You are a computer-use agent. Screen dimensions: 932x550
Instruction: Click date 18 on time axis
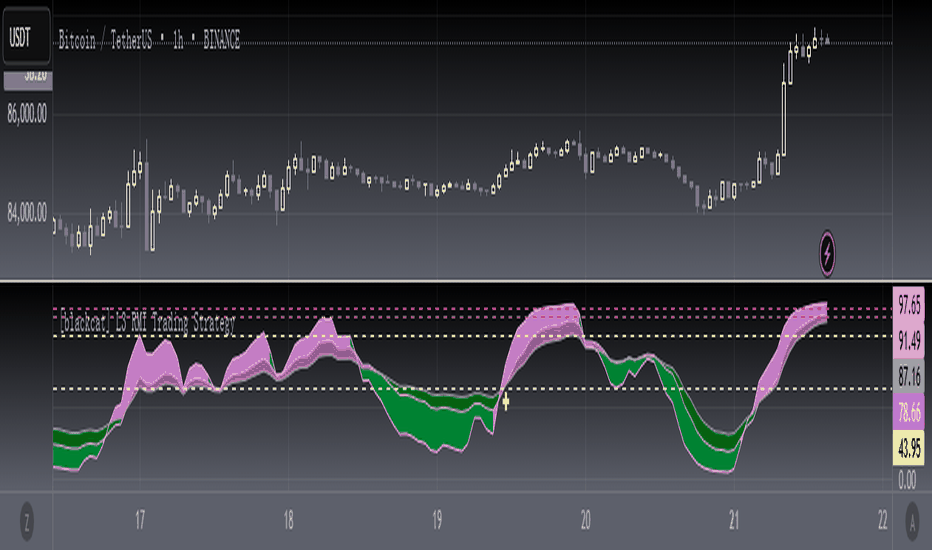[x=288, y=520]
